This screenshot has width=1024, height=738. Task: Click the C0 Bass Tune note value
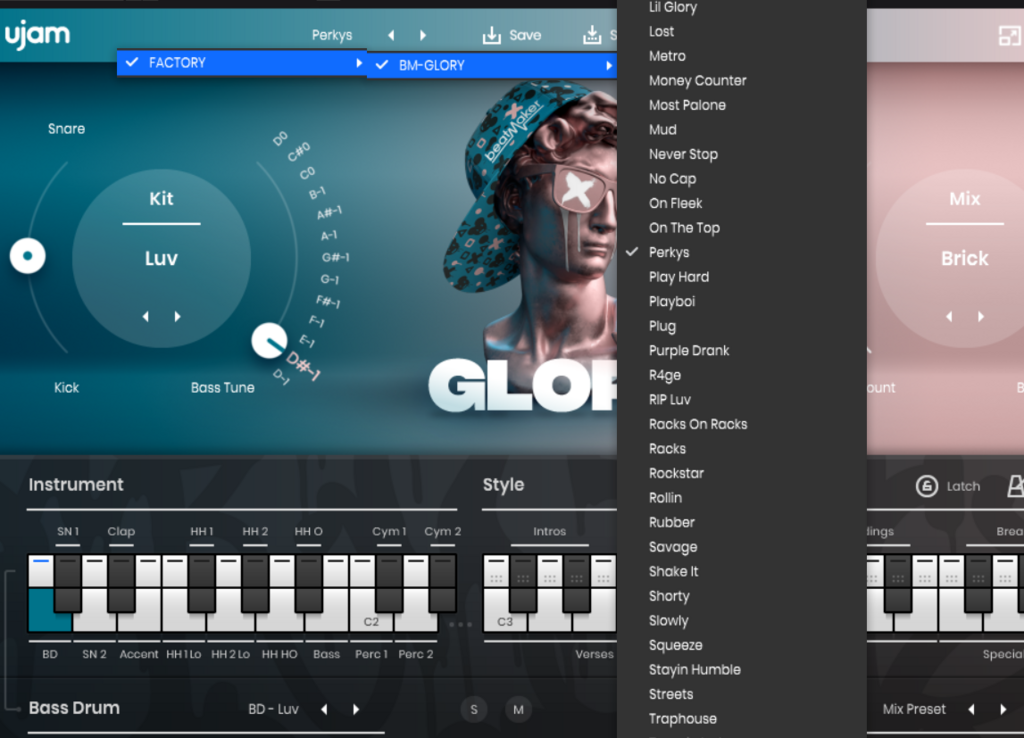[x=307, y=173]
